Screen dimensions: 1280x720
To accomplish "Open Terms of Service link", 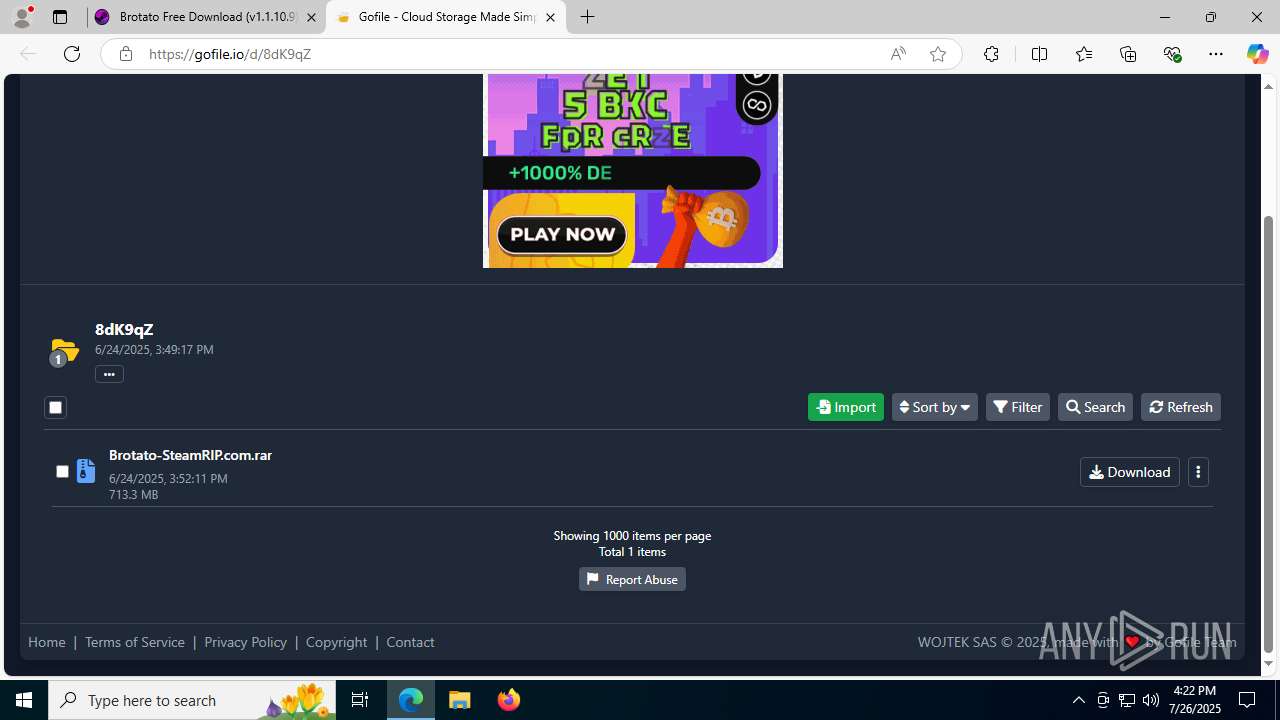I will pos(135,642).
